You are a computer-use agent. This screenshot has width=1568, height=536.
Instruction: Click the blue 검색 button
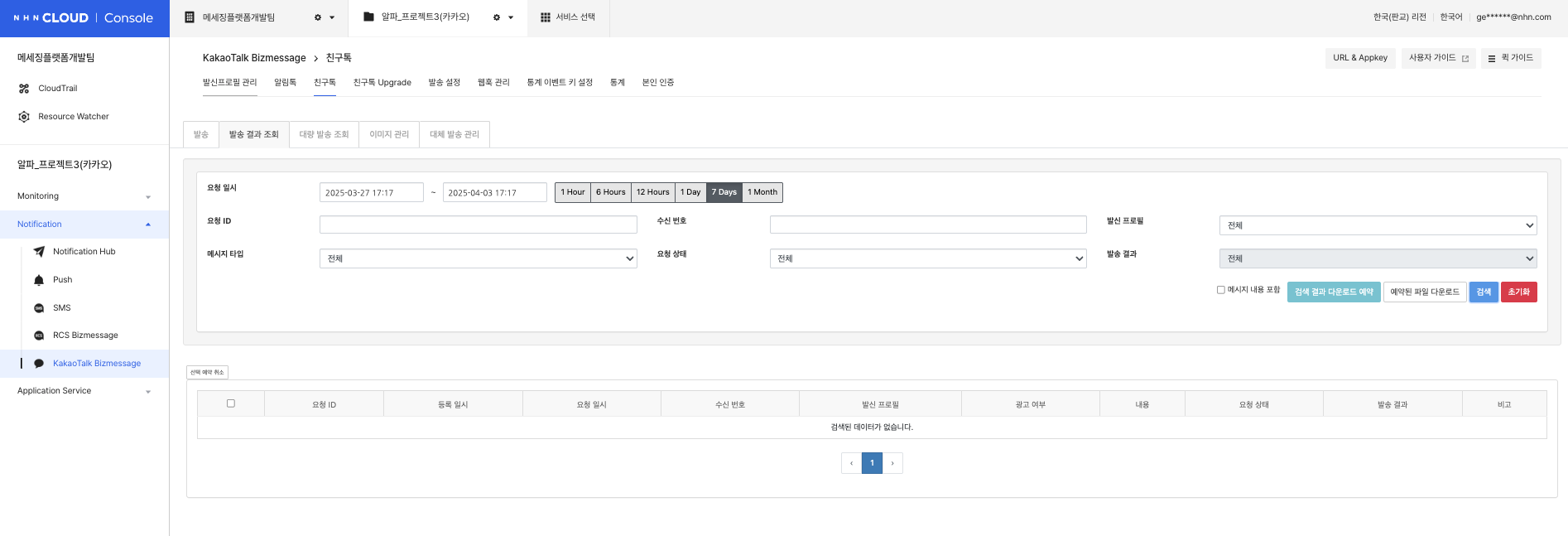click(1484, 292)
